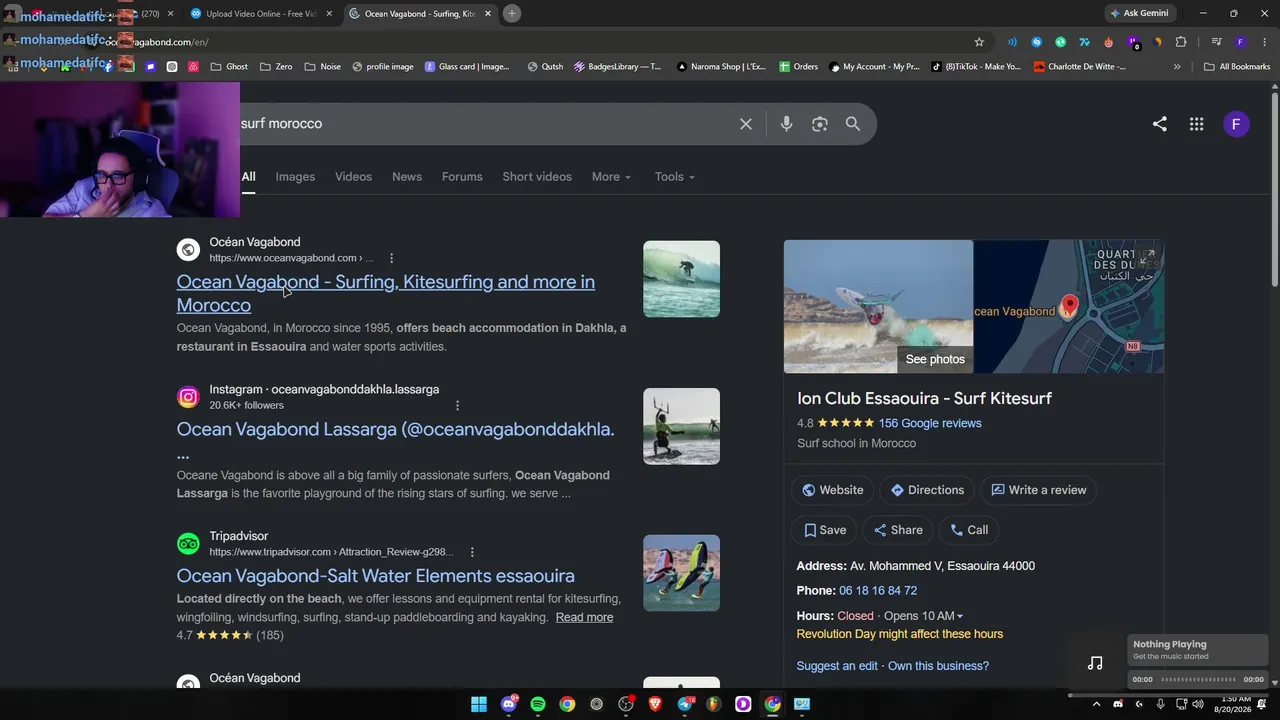Open the Chrome extensions puzzle icon
Image resolution: width=1280 pixels, height=720 pixels.
point(1181,42)
